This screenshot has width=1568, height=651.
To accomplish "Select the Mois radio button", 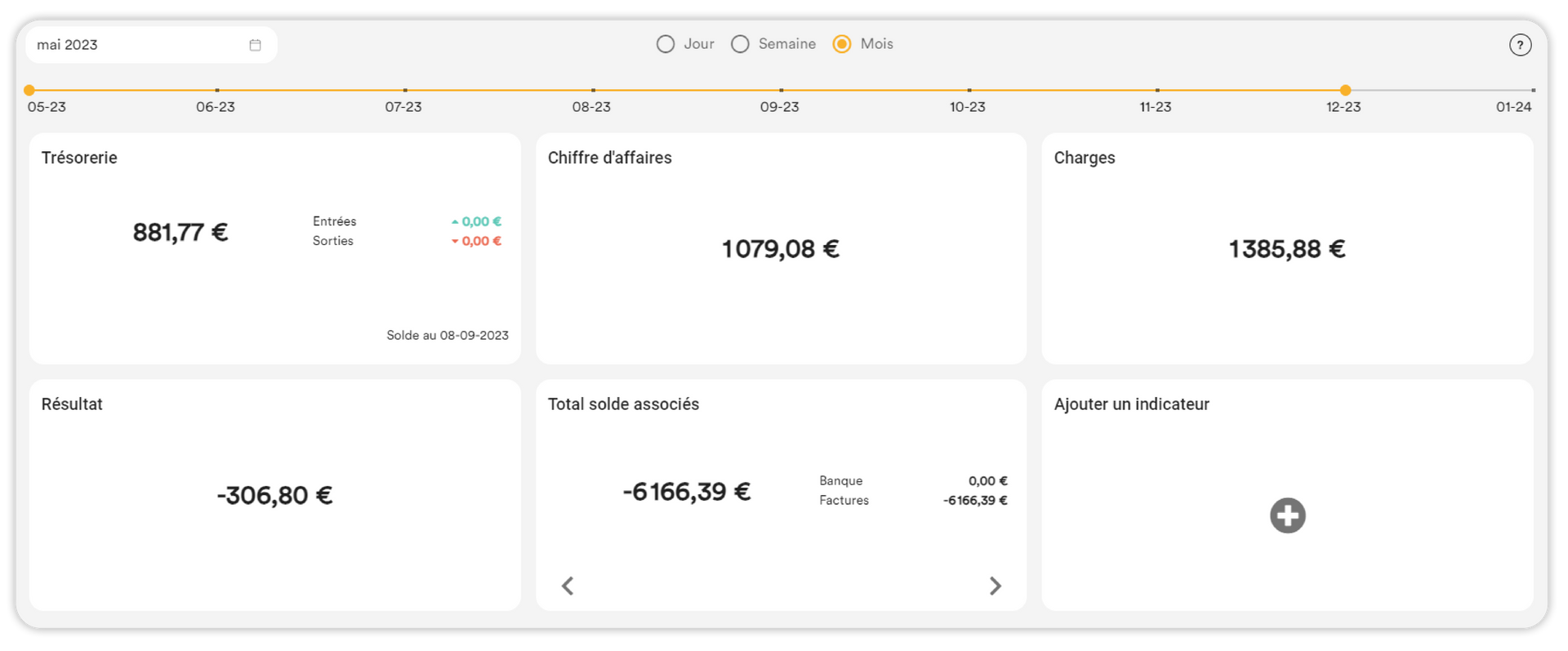I will (841, 44).
